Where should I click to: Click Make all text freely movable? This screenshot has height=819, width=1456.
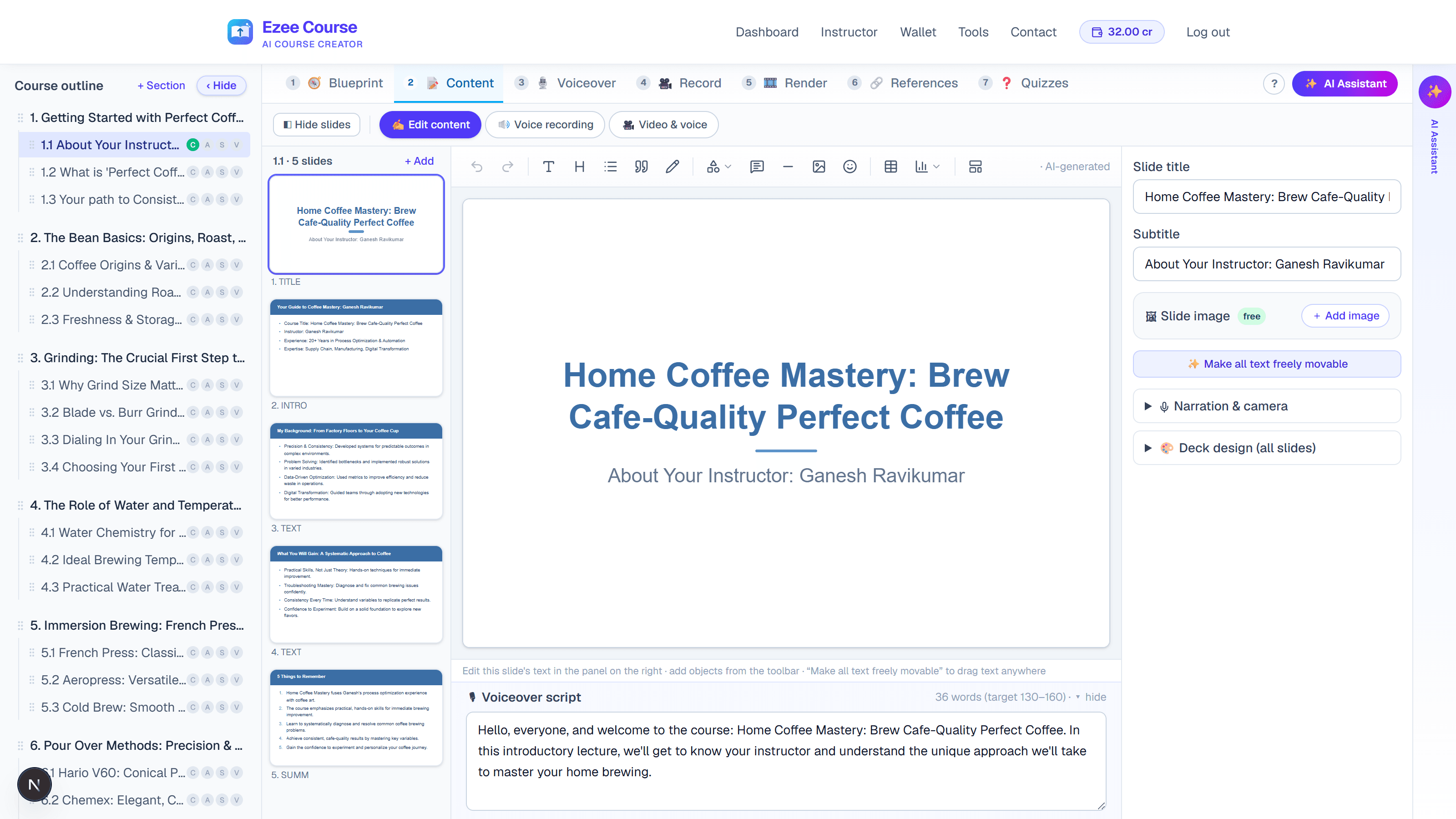point(1267,364)
